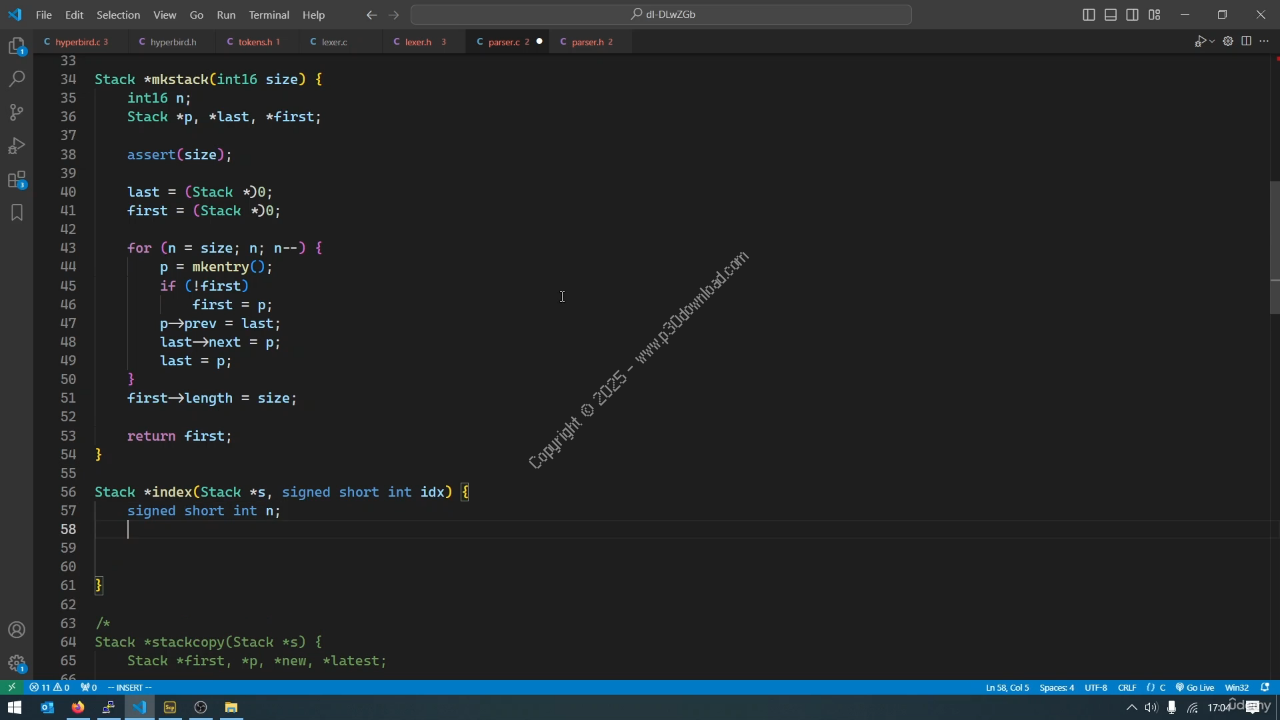Open File Explorer from the taskbar
The width and height of the screenshot is (1280, 720).
click(x=231, y=708)
